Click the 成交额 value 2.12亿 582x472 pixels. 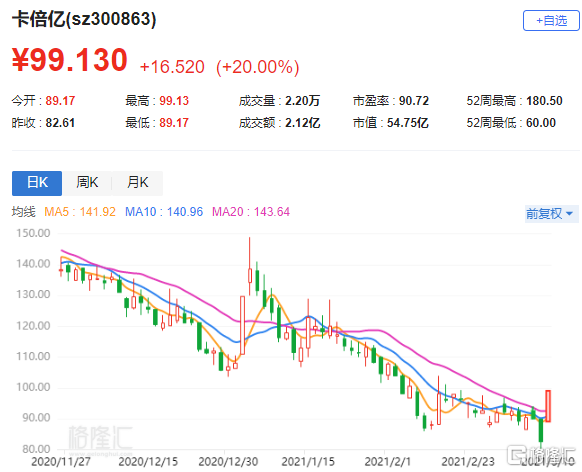pos(303,122)
